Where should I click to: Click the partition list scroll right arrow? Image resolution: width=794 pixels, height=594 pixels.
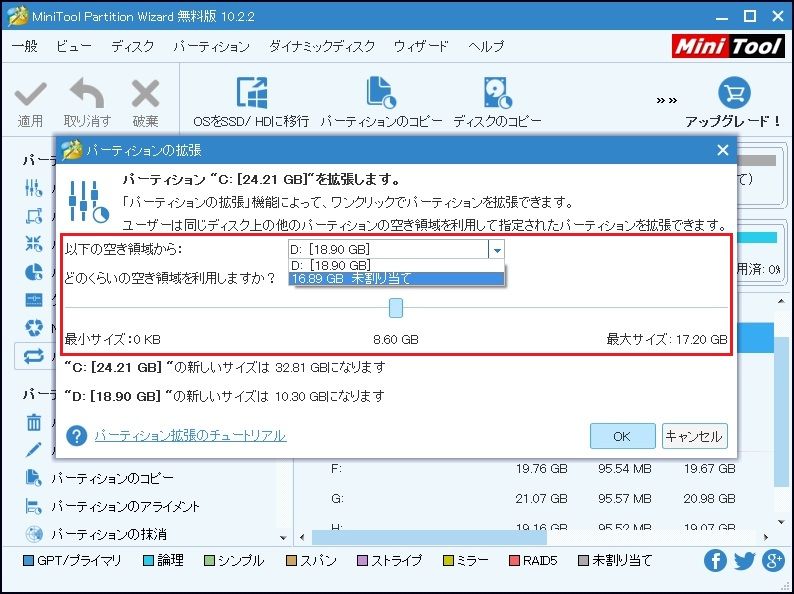[x=766, y=537]
